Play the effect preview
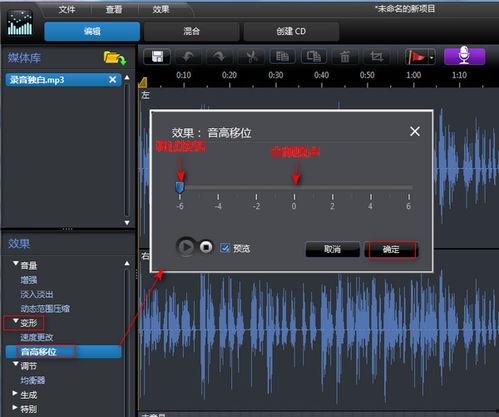Screen dimensions: 499x417 coord(186,247)
